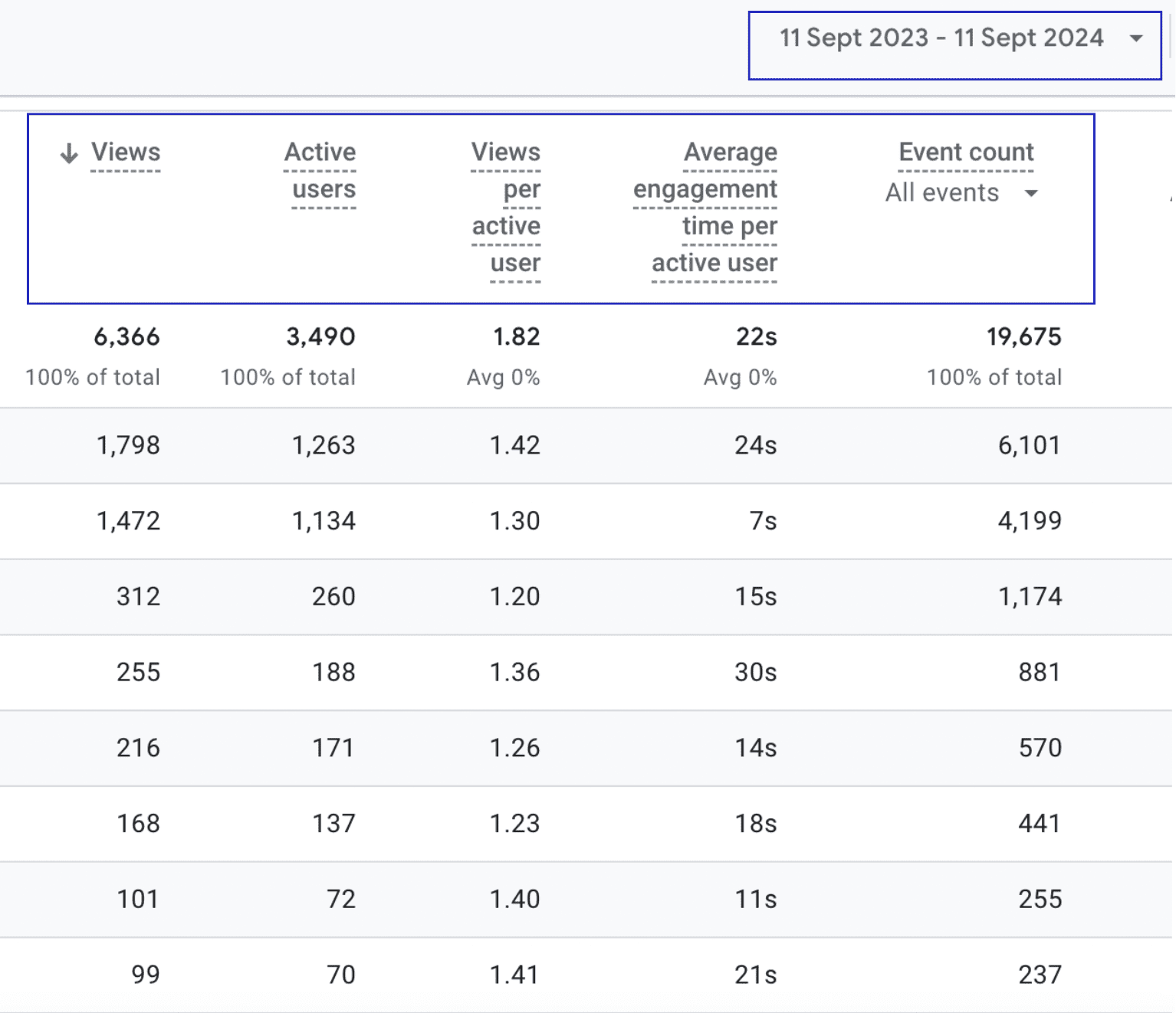Image resolution: width=1176 pixels, height=1013 pixels.
Task: Click the All events dropdown arrow
Action: pyautogui.click(x=1031, y=193)
